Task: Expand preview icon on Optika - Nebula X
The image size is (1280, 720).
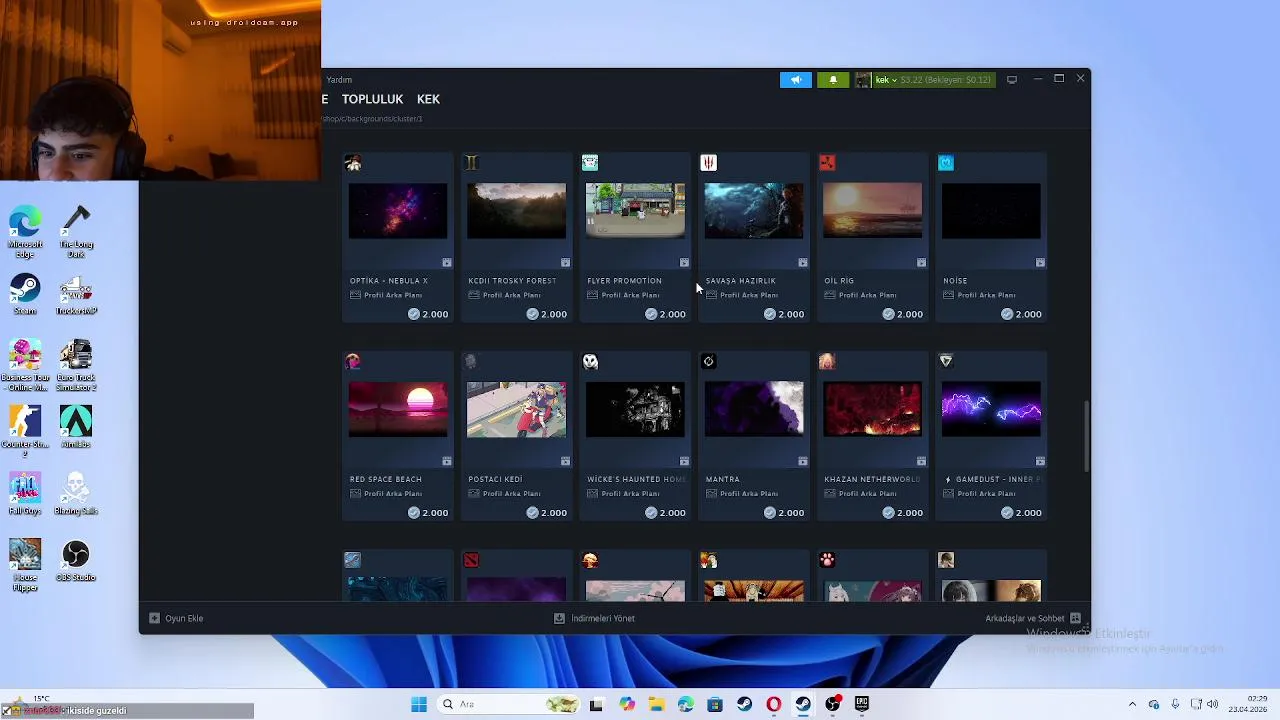Action: (447, 263)
